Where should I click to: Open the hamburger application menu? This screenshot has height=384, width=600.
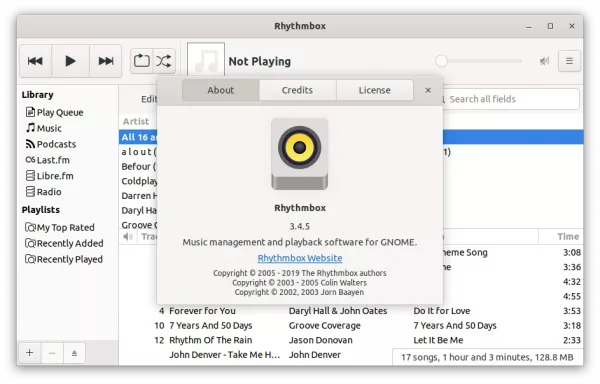coord(569,61)
